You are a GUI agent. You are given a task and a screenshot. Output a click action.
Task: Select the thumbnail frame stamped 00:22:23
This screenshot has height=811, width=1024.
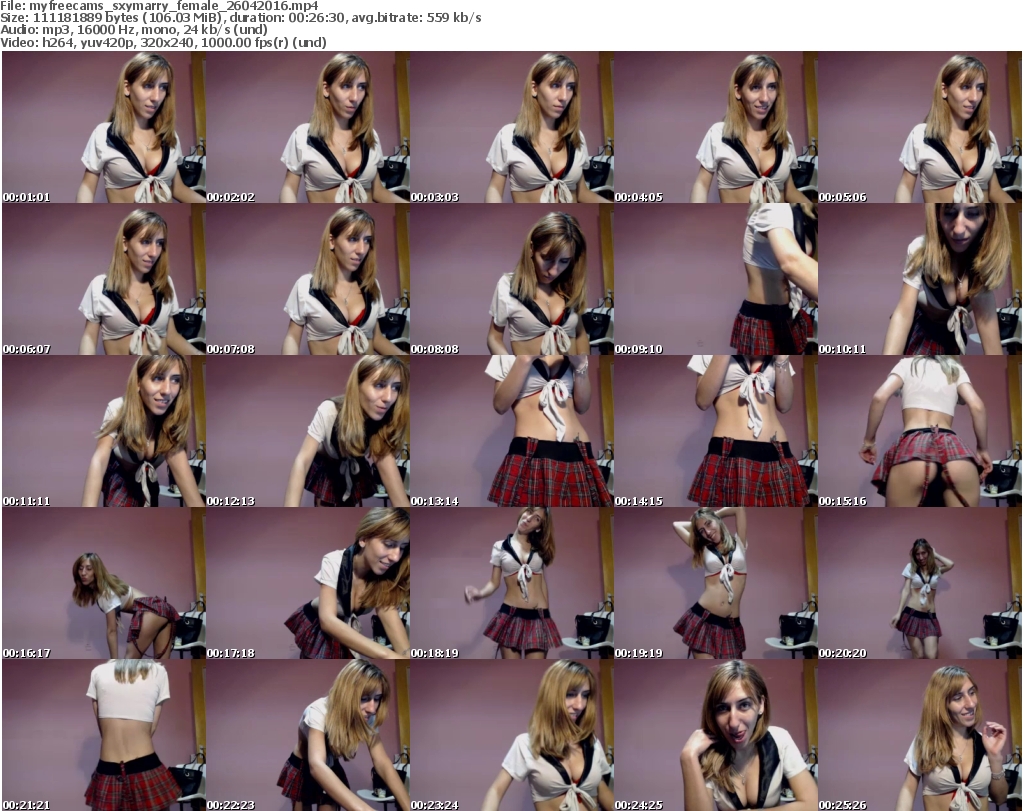click(x=308, y=735)
